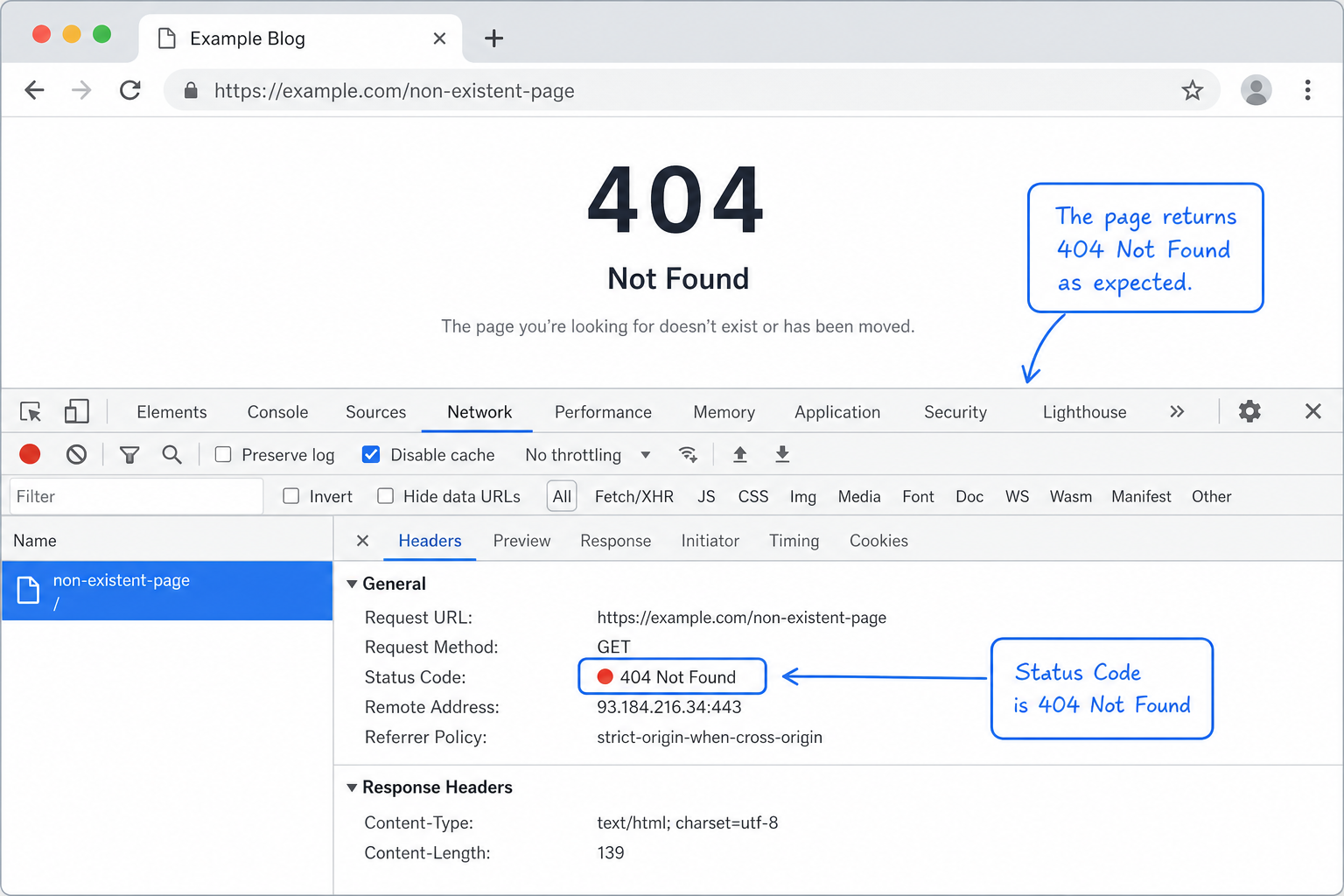Toggle the network filter funnel icon
The height and width of the screenshot is (896, 1344).
[129, 454]
